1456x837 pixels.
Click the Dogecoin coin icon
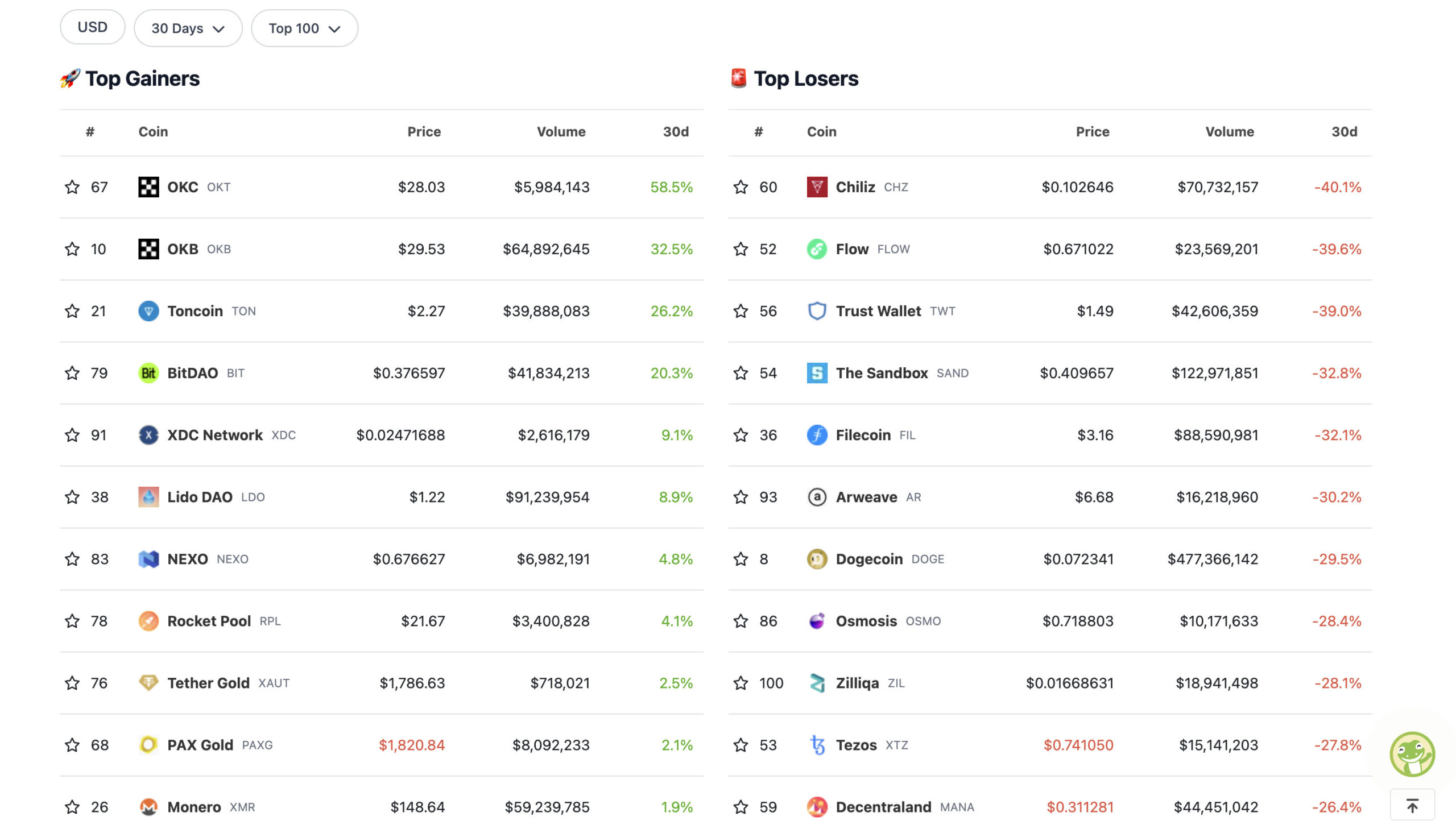tap(817, 560)
